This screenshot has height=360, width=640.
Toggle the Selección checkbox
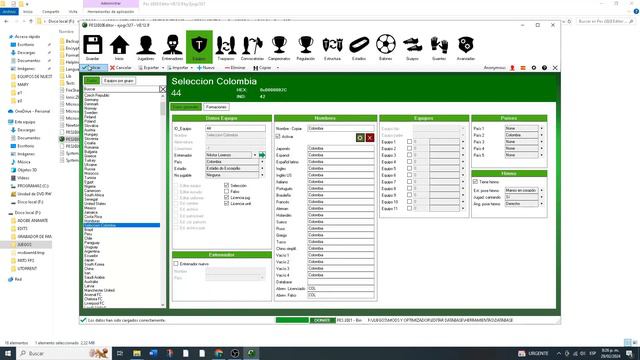coord(227,185)
